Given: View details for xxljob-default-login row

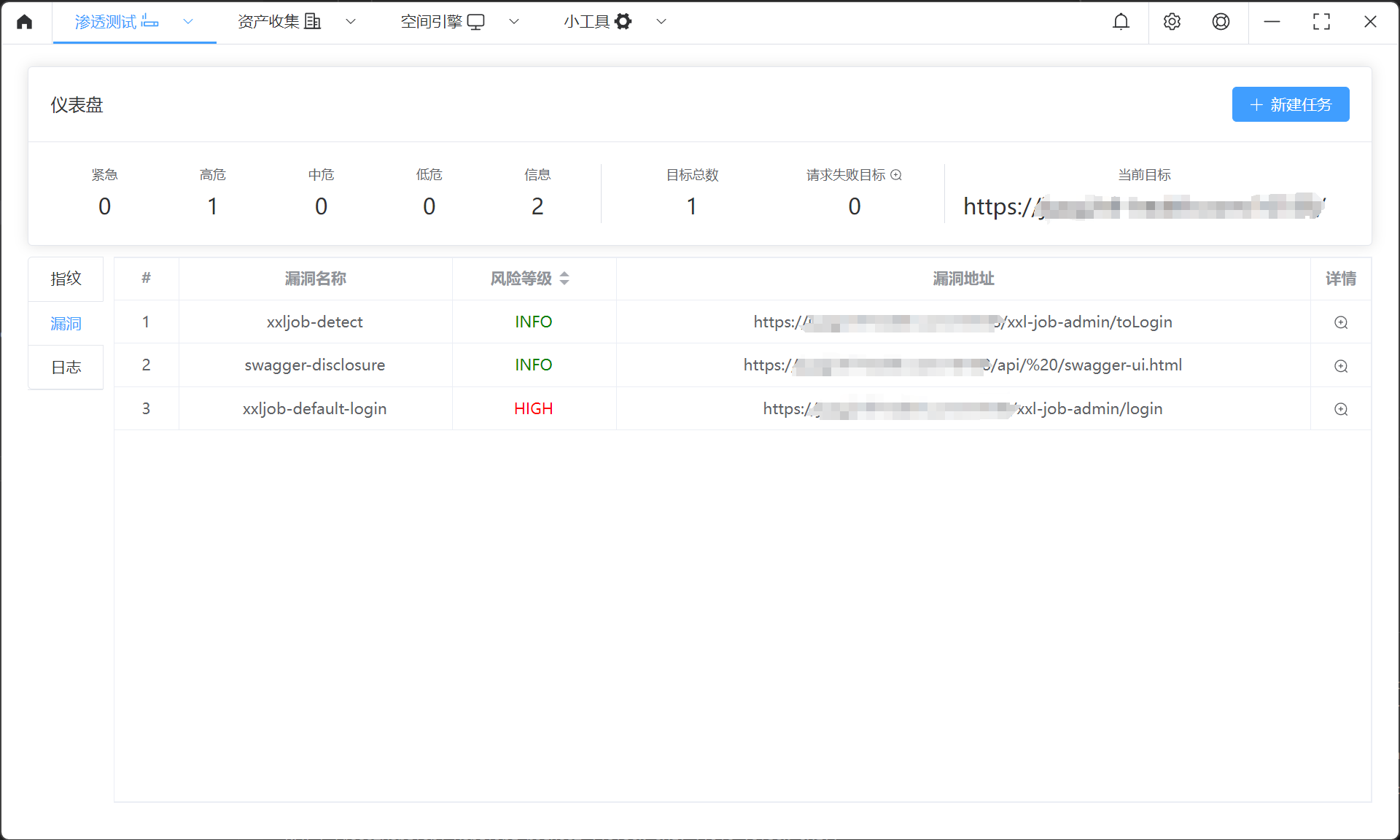Looking at the screenshot, I should tap(1340, 409).
